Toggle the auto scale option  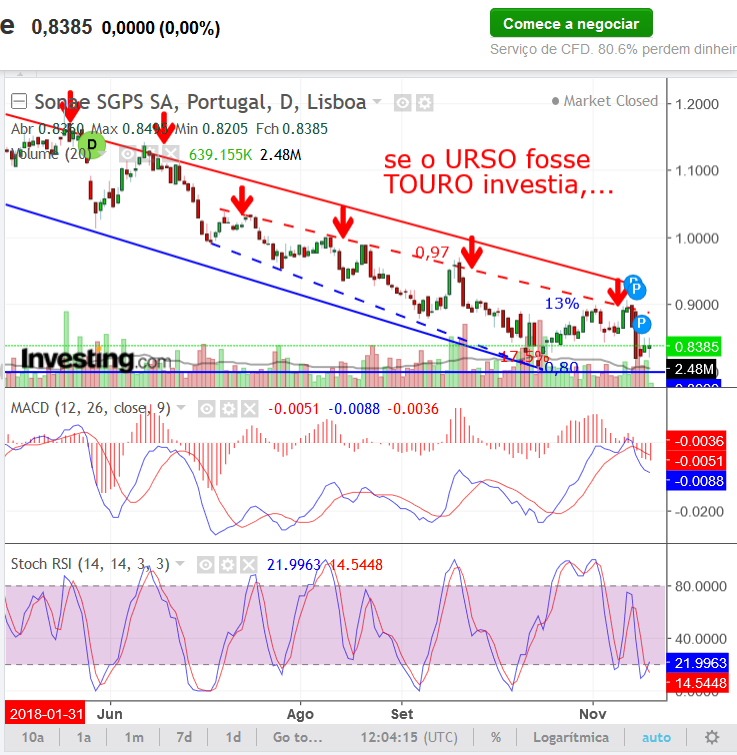pyautogui.click(x=656, y=737)
